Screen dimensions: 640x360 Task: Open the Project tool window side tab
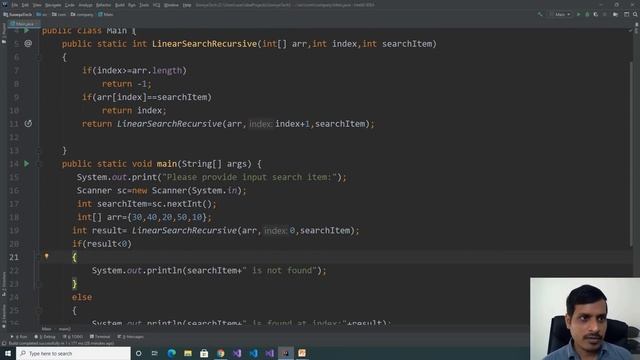tap(4, 34)
